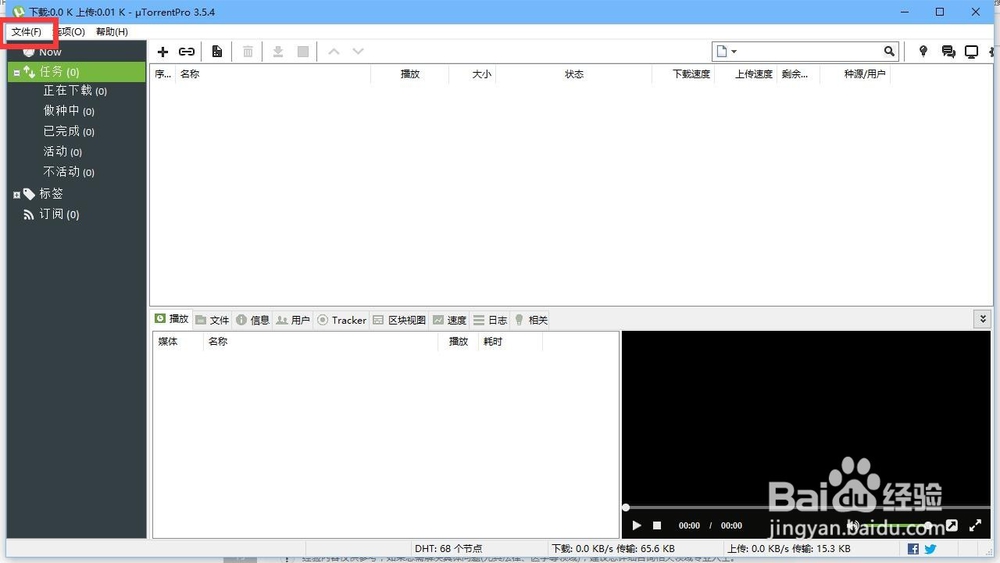Screen dimensions: 1000x563
Task: Play video in the media player
Action: point(636,525)
